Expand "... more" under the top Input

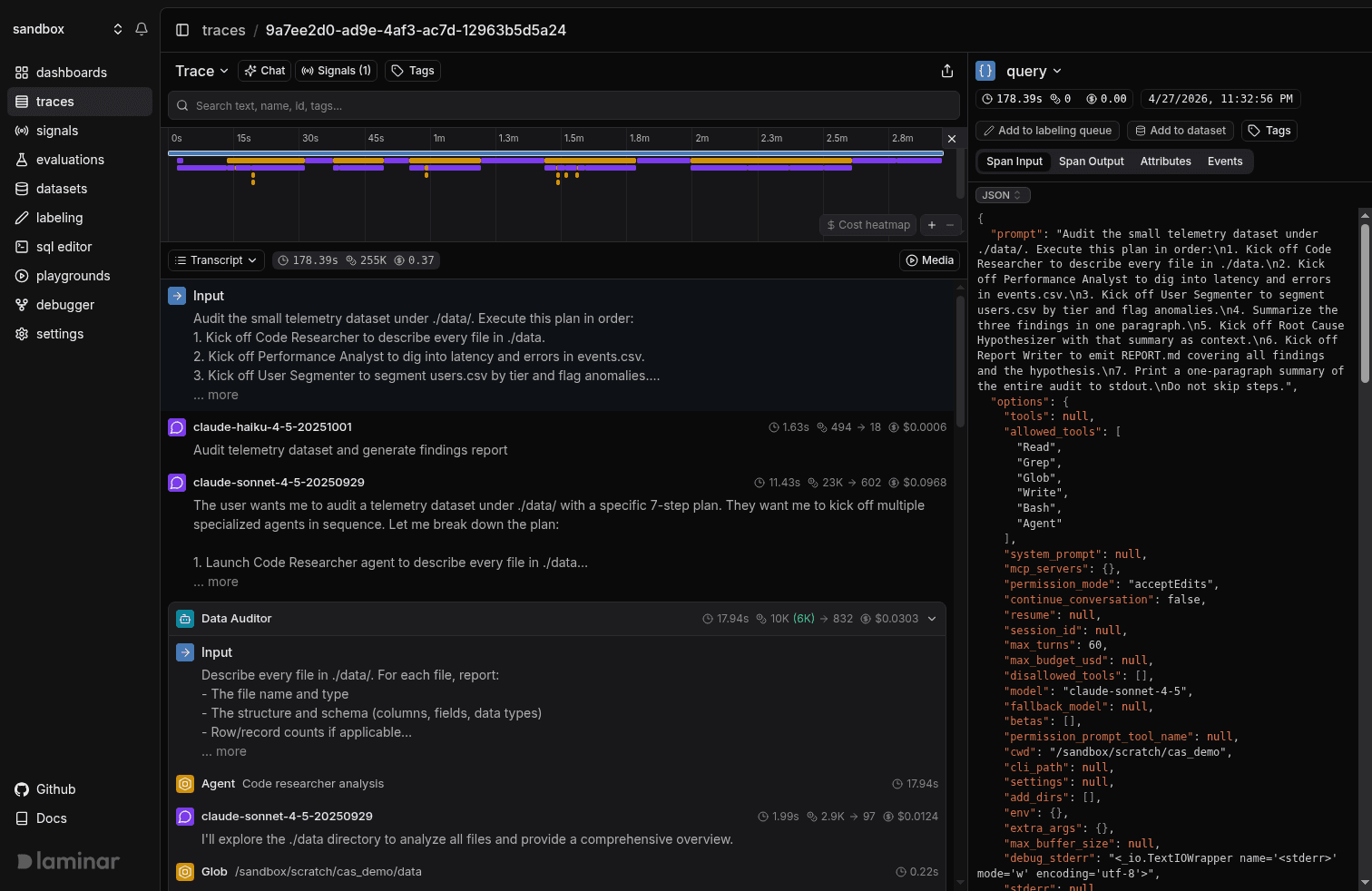pyautogui.click(x=216, y=395)
